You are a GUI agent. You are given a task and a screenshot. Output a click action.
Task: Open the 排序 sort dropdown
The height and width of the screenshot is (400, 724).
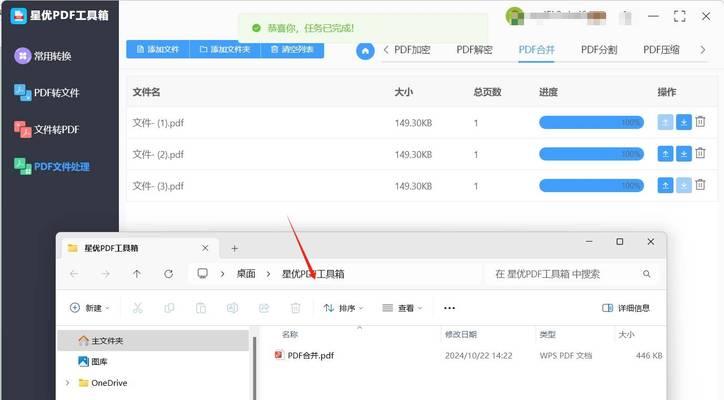(x=343, y=308)
